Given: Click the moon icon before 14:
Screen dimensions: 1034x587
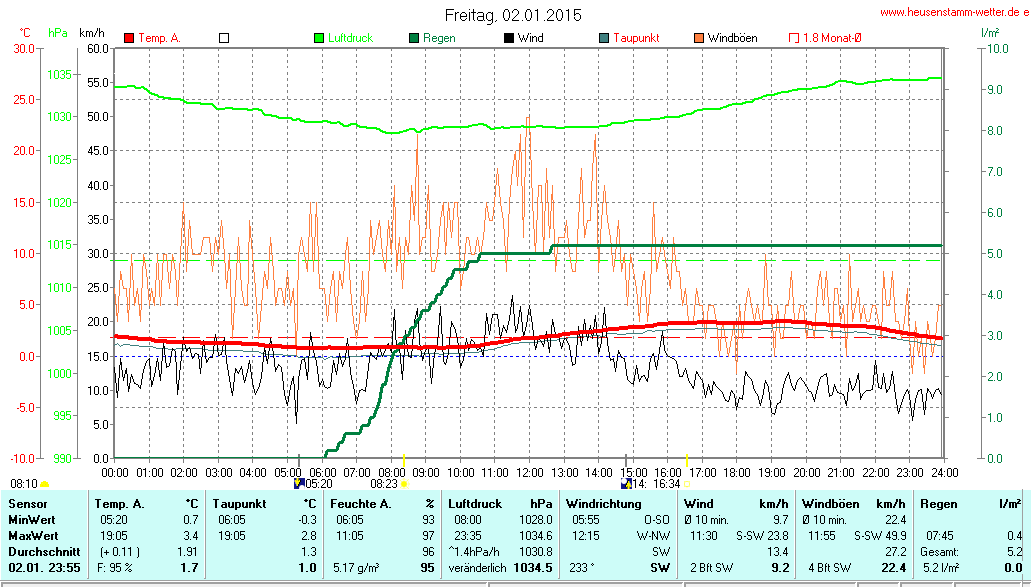Looking at the screenshot, I should 626,483.
